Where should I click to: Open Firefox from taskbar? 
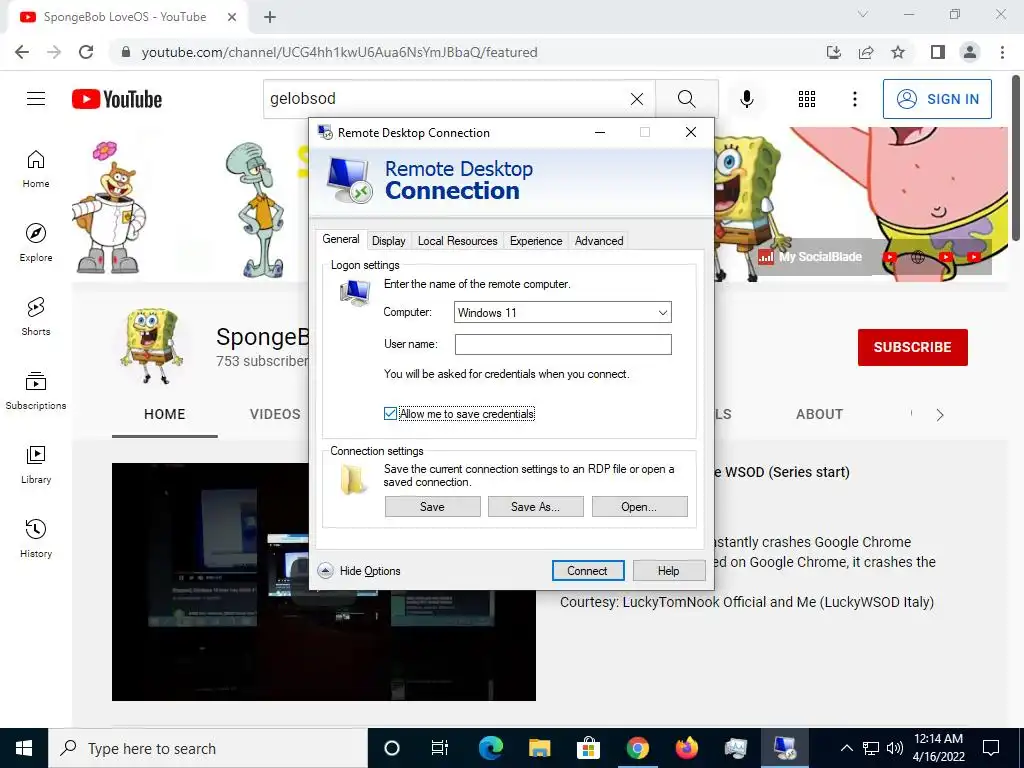(x=686, y=748)
